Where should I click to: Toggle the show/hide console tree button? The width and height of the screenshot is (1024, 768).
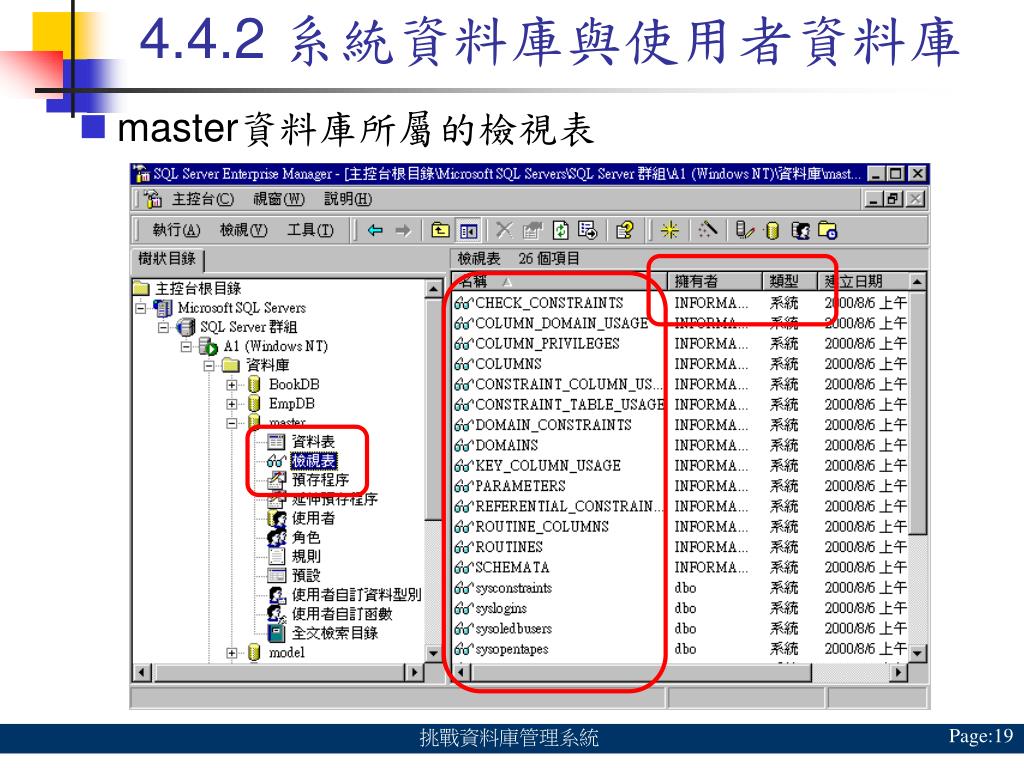(x=468, y=230)
